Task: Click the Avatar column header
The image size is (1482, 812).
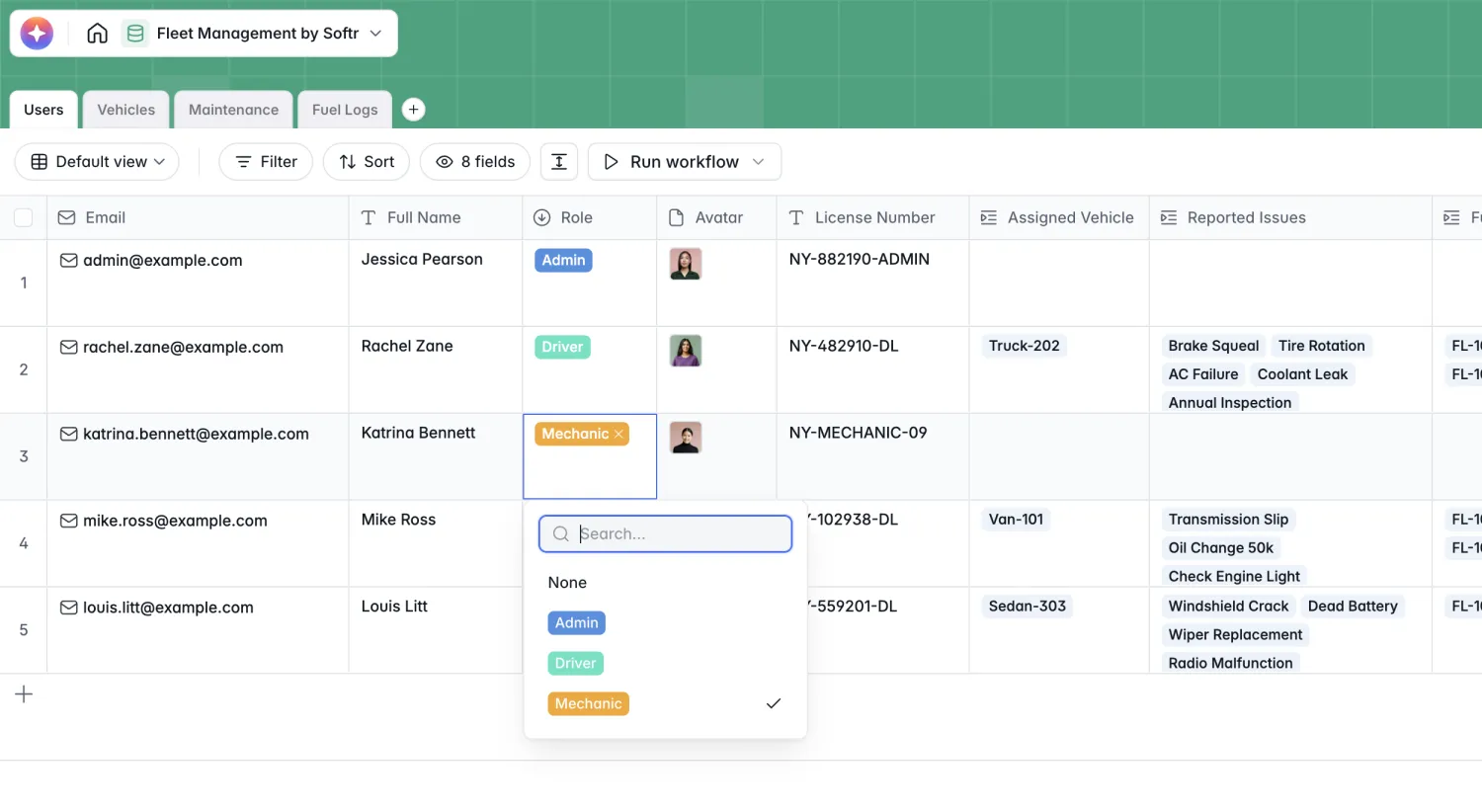Action: tap(716, 217)
